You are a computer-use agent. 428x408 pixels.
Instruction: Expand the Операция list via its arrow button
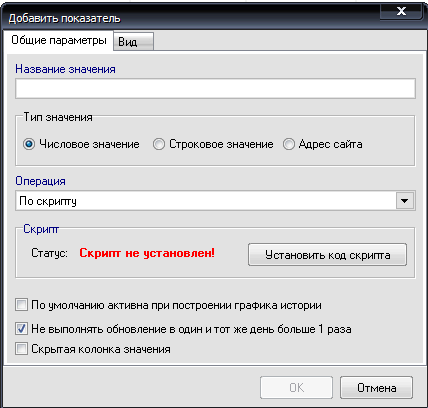[405, 201]
